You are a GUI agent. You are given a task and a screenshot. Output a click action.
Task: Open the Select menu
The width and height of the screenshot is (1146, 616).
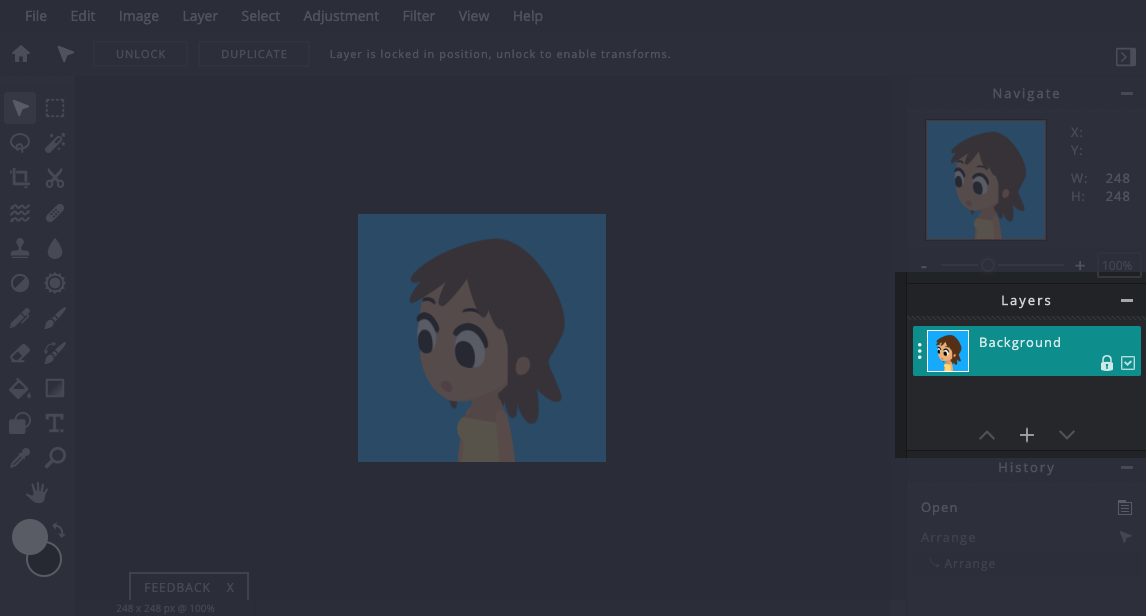point(261,16)
